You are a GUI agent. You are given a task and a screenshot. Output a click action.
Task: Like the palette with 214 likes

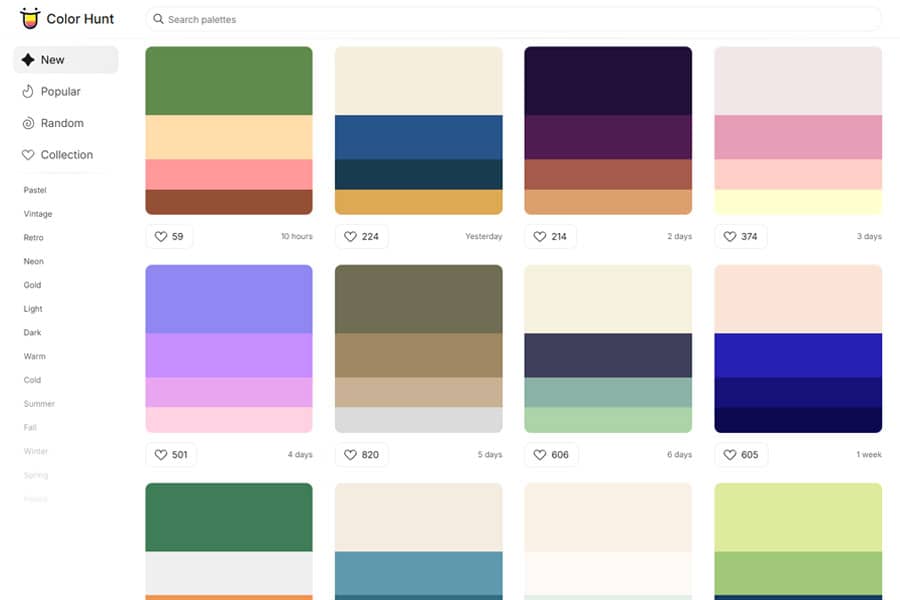click(x=550, y=237)
